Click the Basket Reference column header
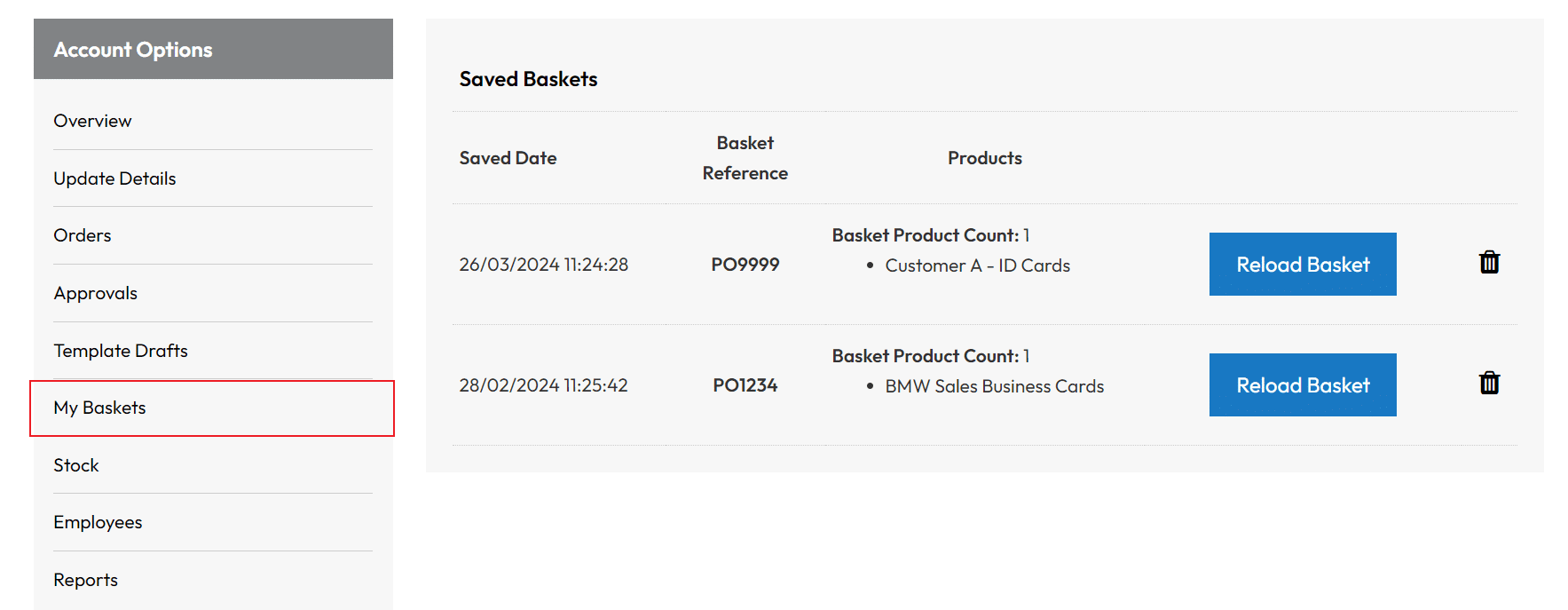1568x610 pixels. (745, 158)
